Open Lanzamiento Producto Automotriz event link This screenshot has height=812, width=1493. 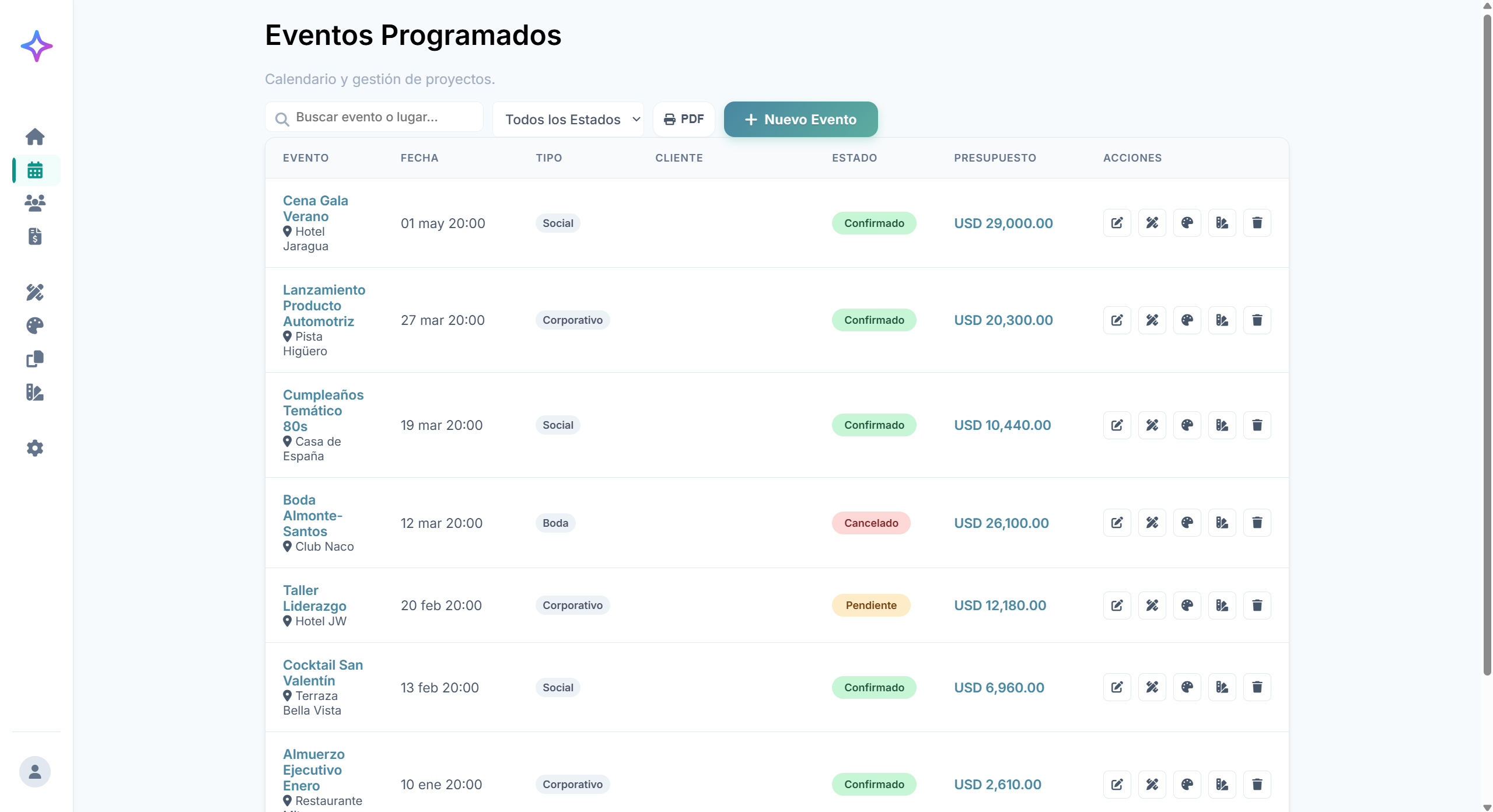(324, 305)
